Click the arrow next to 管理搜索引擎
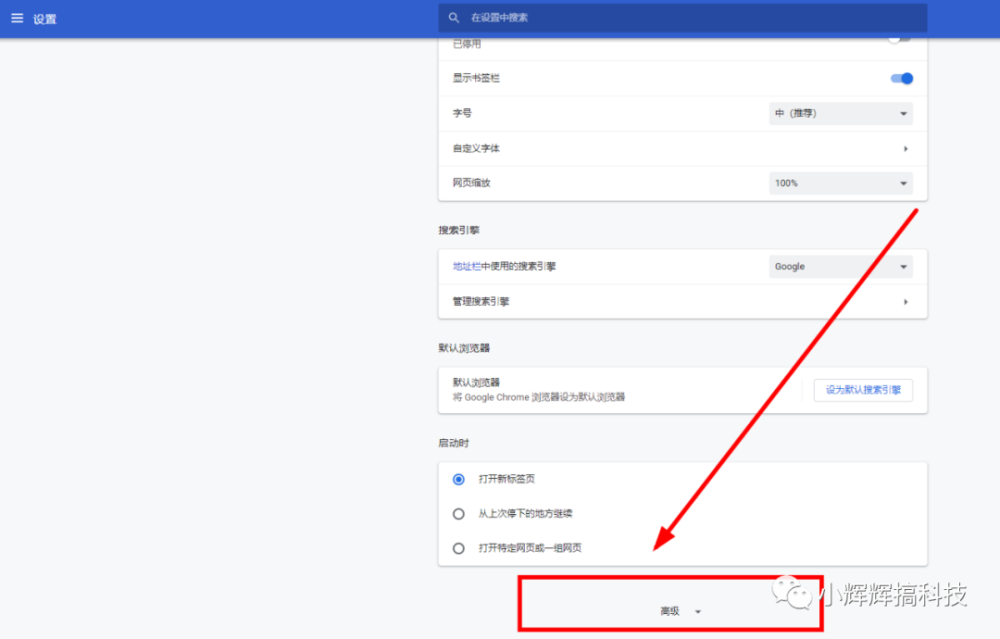 point(905,302)
